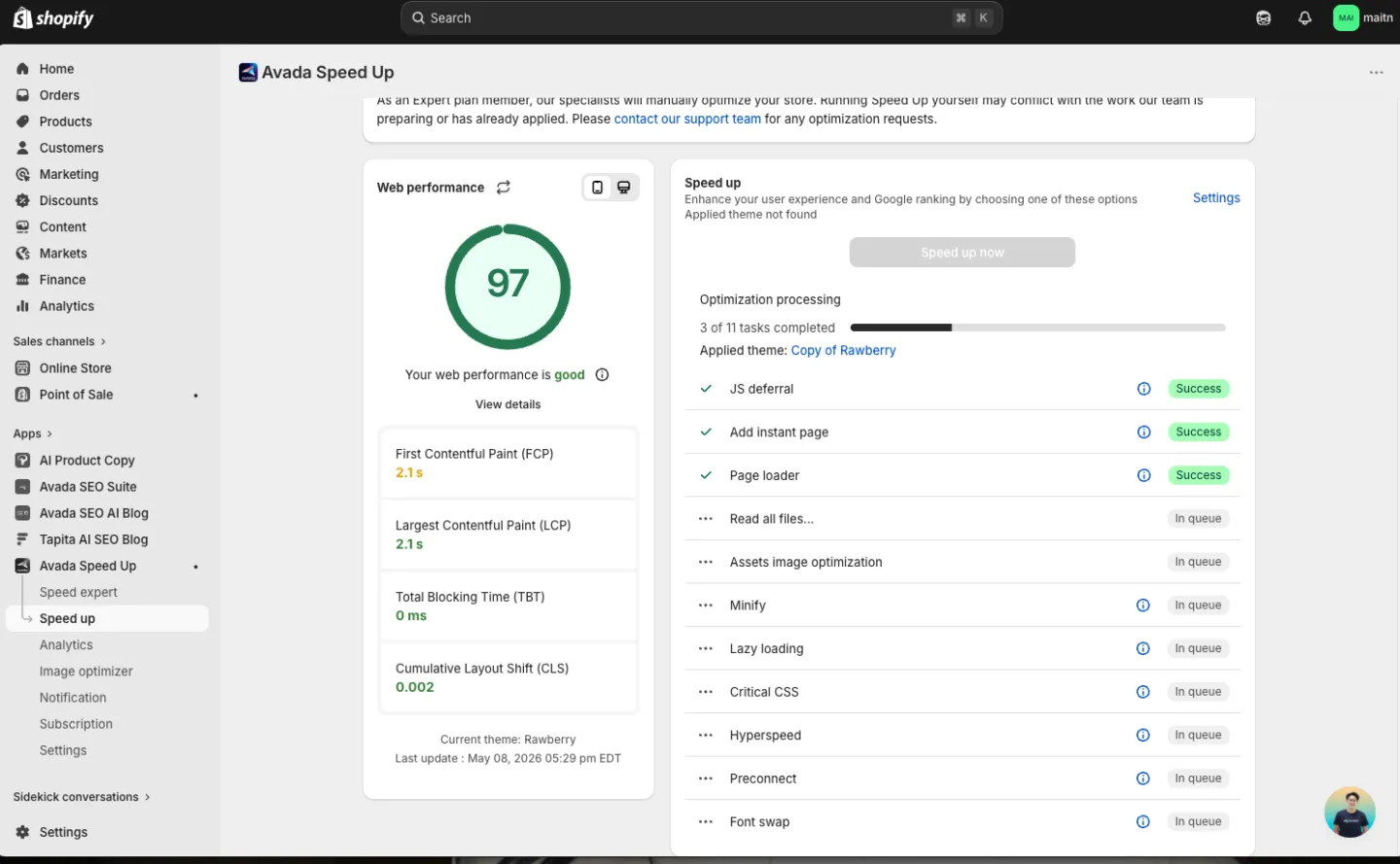This screenshot has width=1400, height=864.
Task: Select the Speed up subpage
Action: coord(107,618)
